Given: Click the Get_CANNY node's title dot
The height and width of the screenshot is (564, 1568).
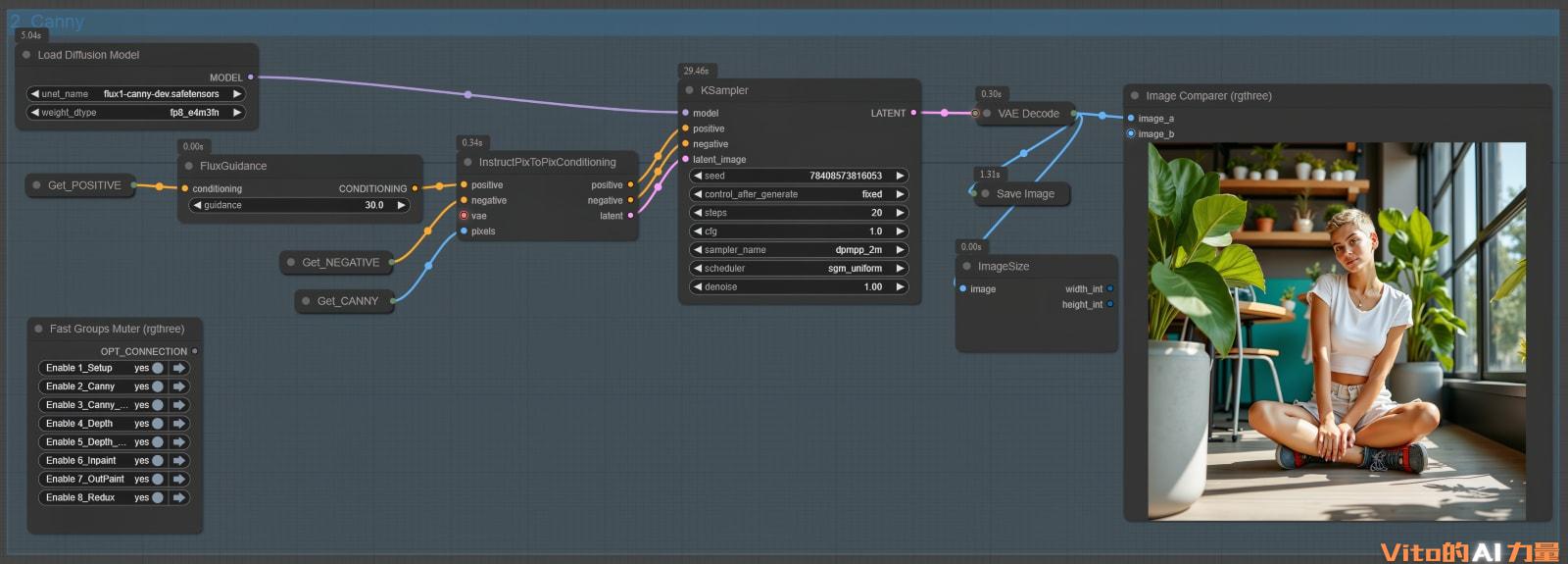Looking at the screenshot, I should point(306,301).
